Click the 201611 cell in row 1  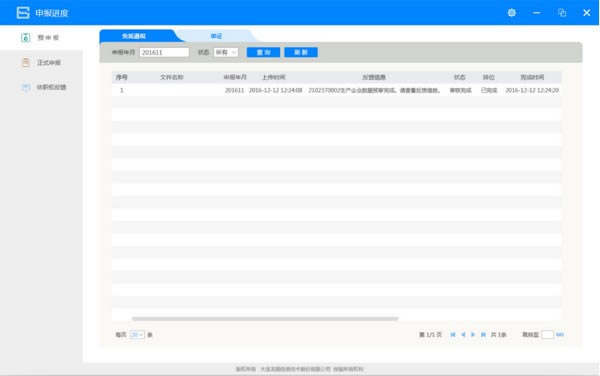(x=234, y=90)
